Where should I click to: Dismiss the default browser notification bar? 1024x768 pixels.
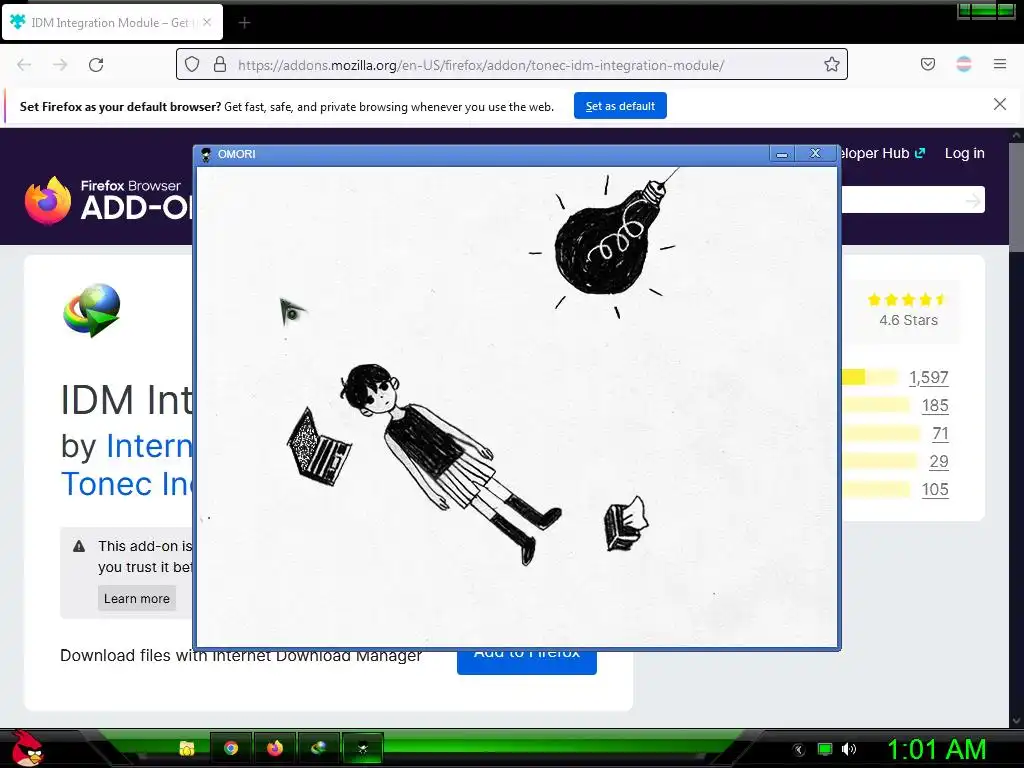pos(999,104)
